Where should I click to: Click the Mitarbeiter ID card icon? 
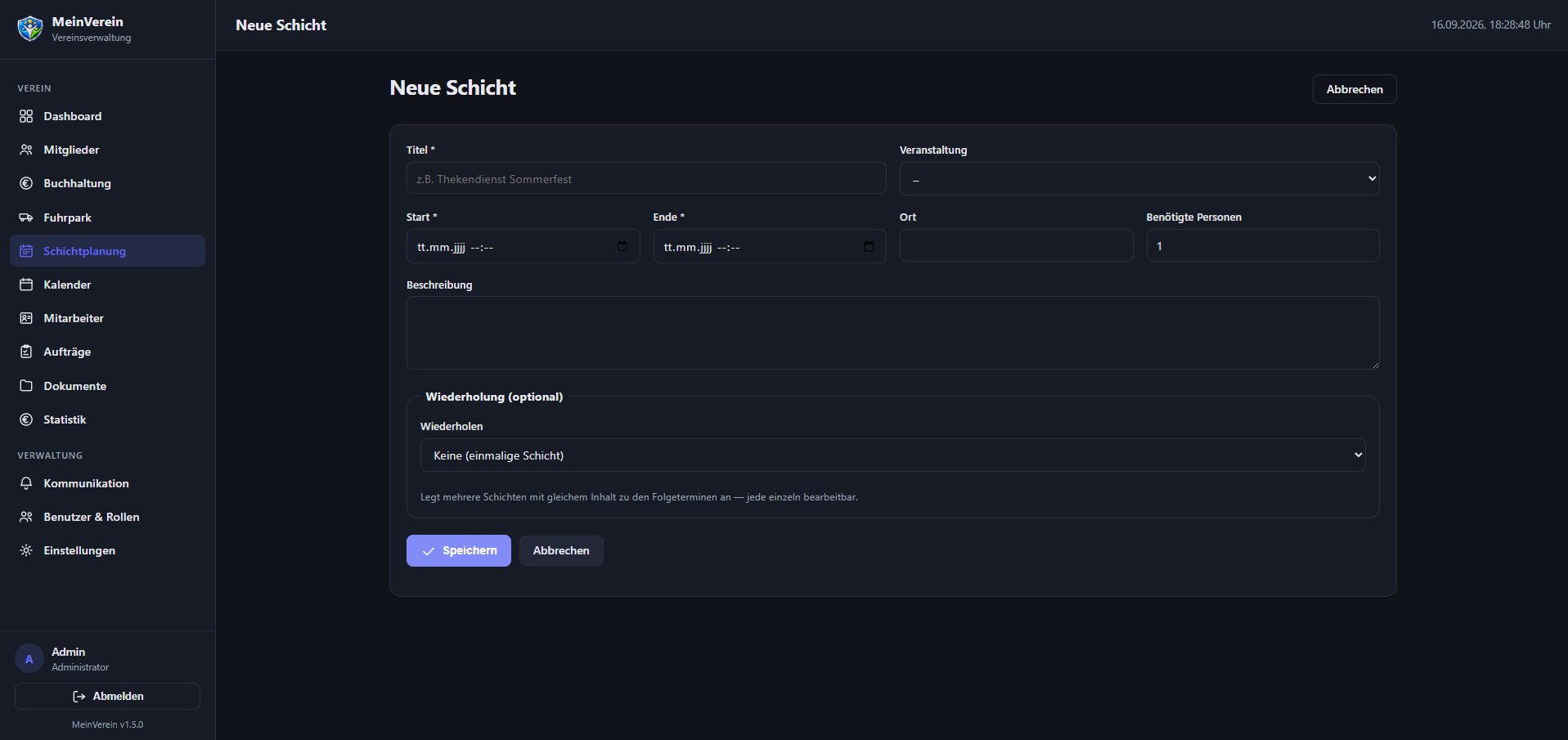pyautogui.click(x=26, y=318)
